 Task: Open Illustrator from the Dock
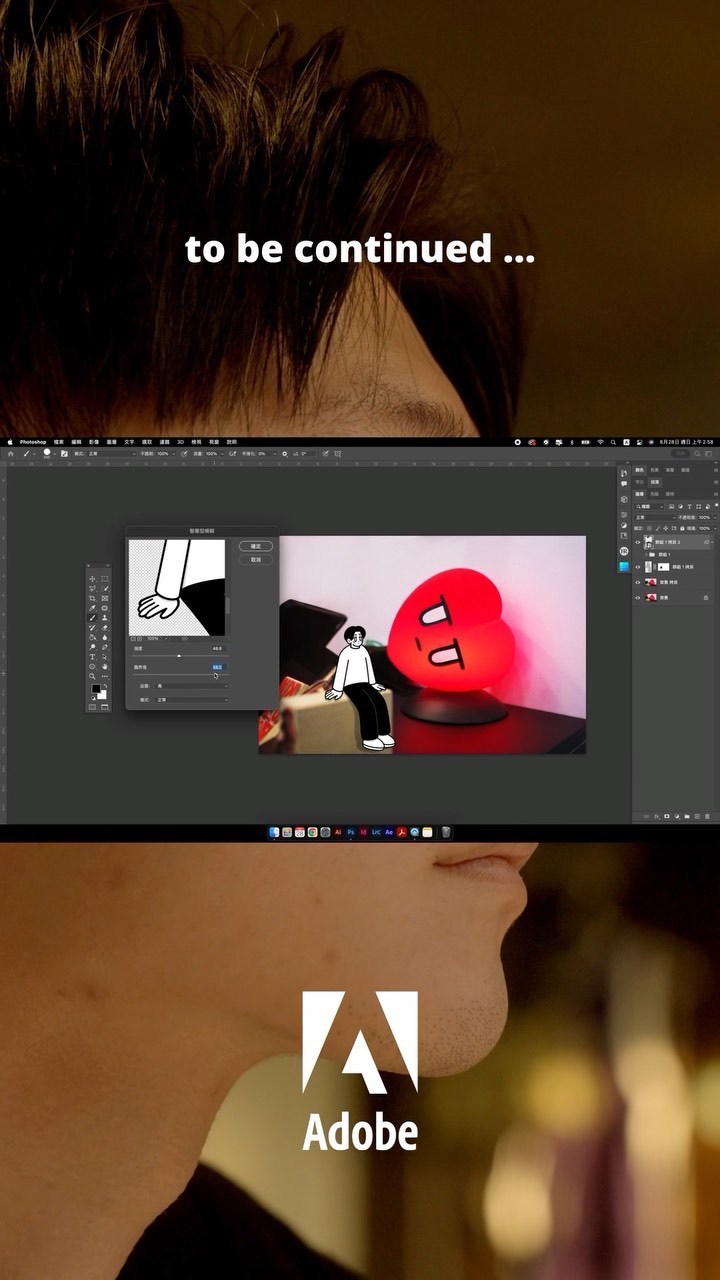coord(338,832)
